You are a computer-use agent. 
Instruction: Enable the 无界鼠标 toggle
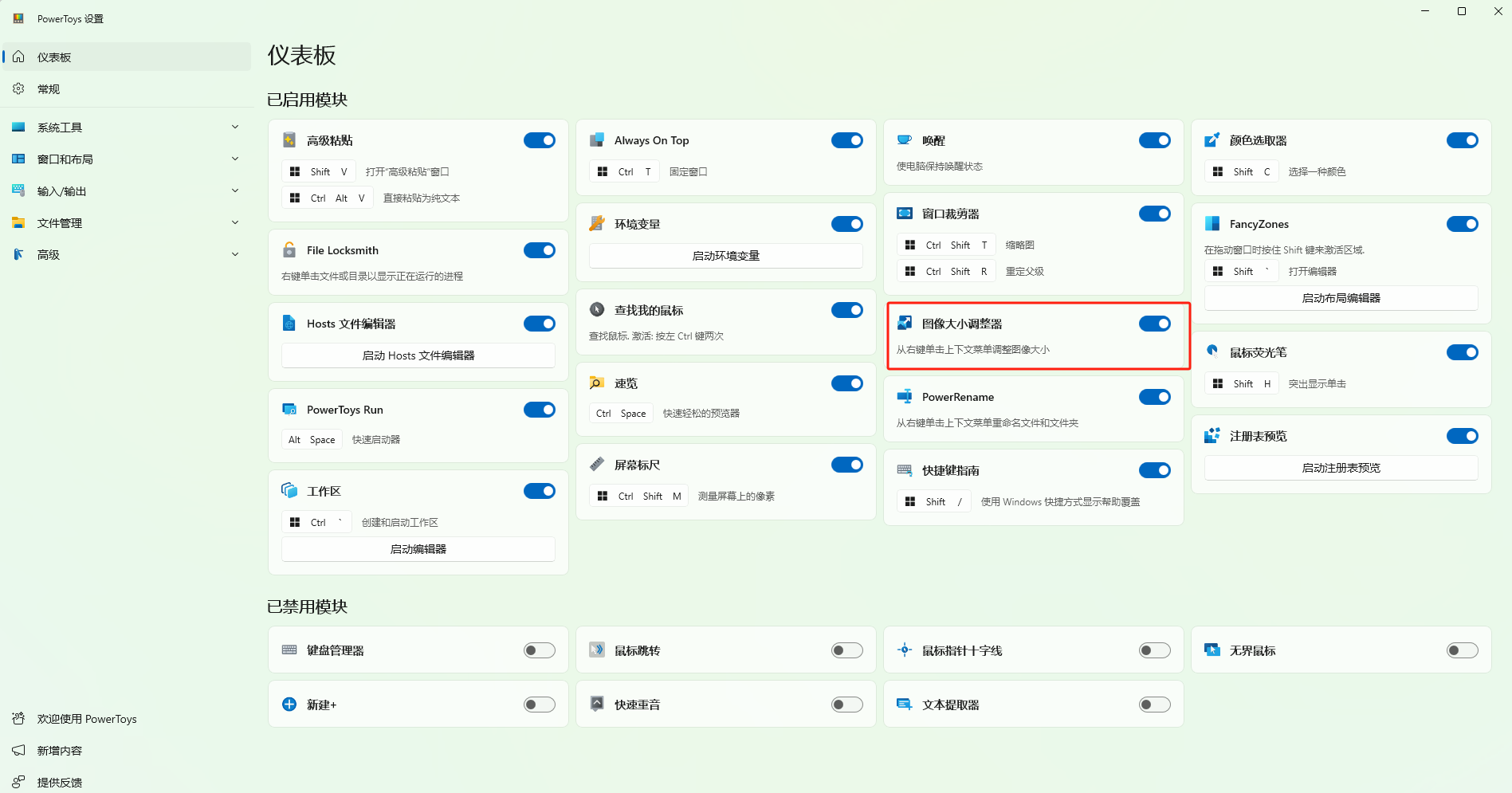coord(1463,650)
